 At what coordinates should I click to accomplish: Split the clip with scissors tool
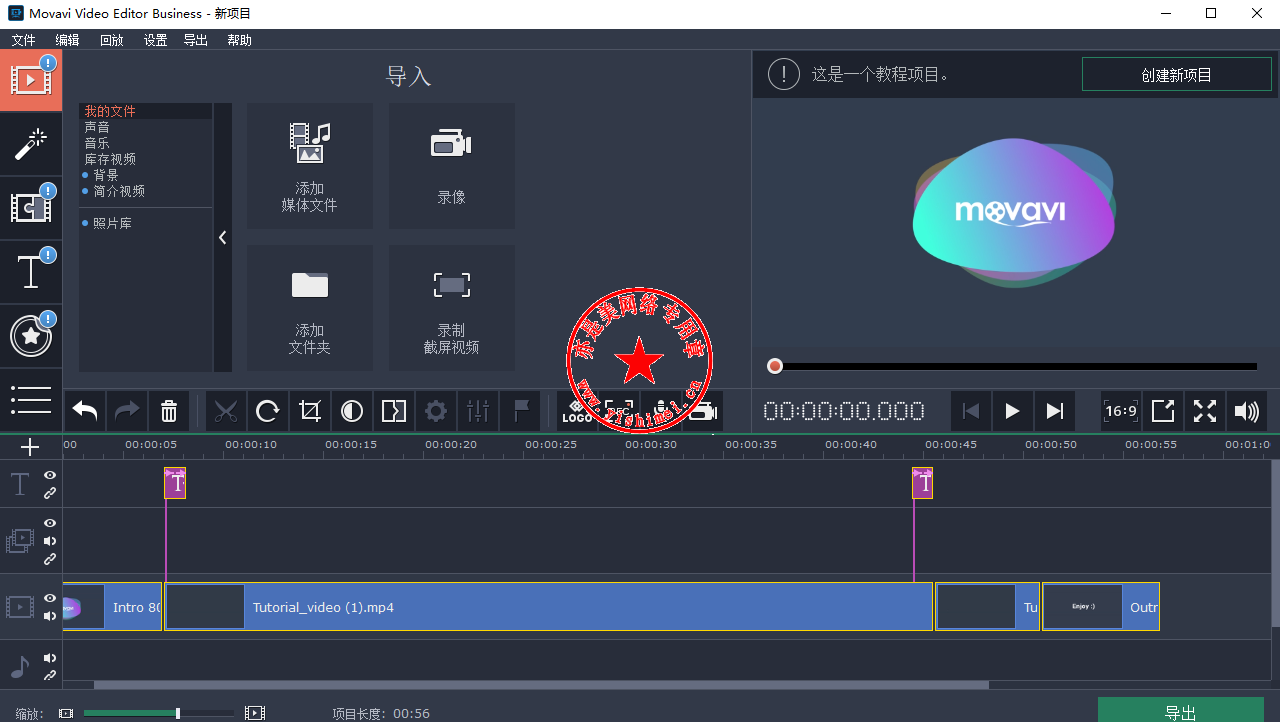click(226, 411)
